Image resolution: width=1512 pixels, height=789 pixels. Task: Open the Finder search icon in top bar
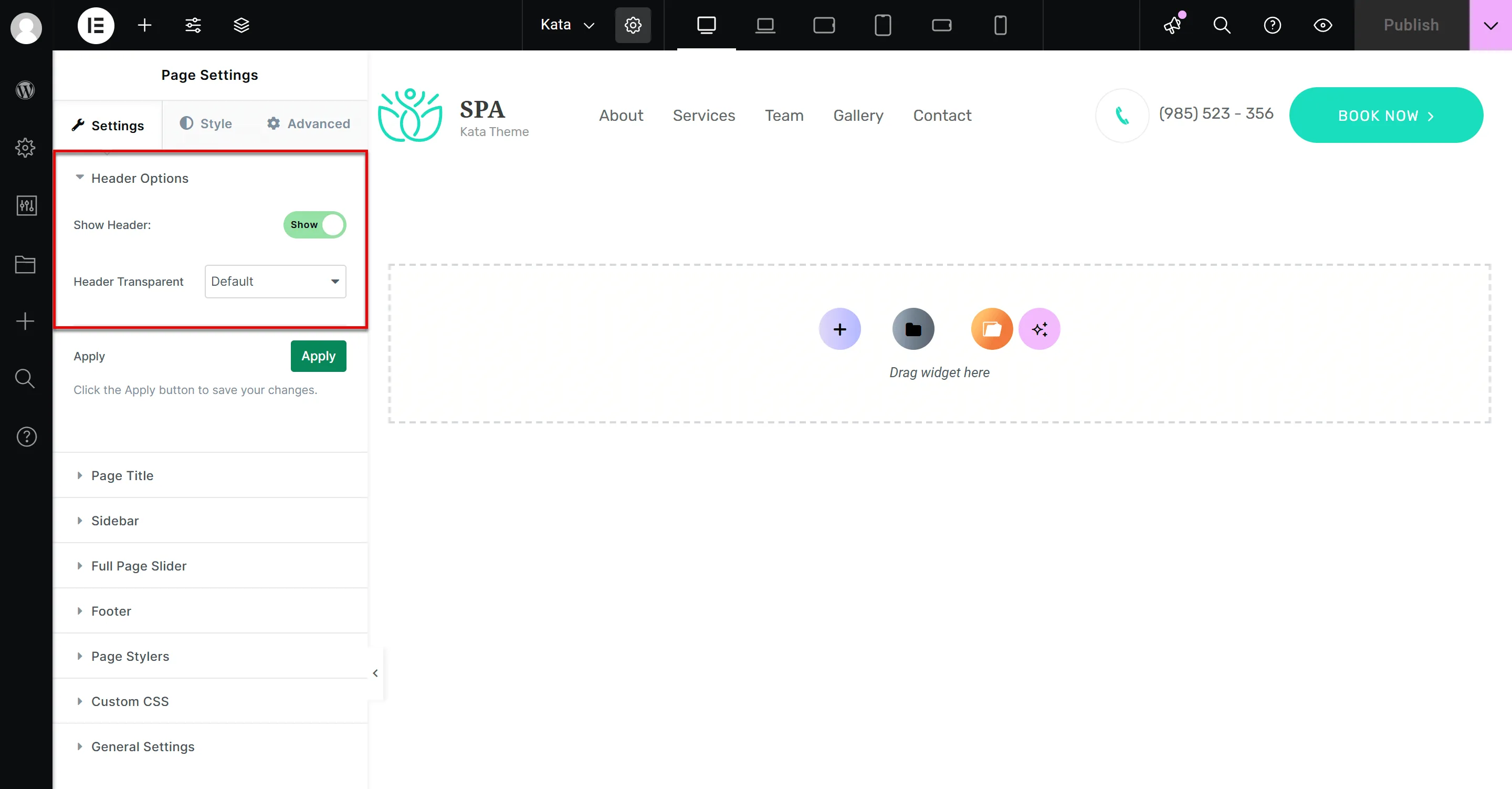point(1222,25)
